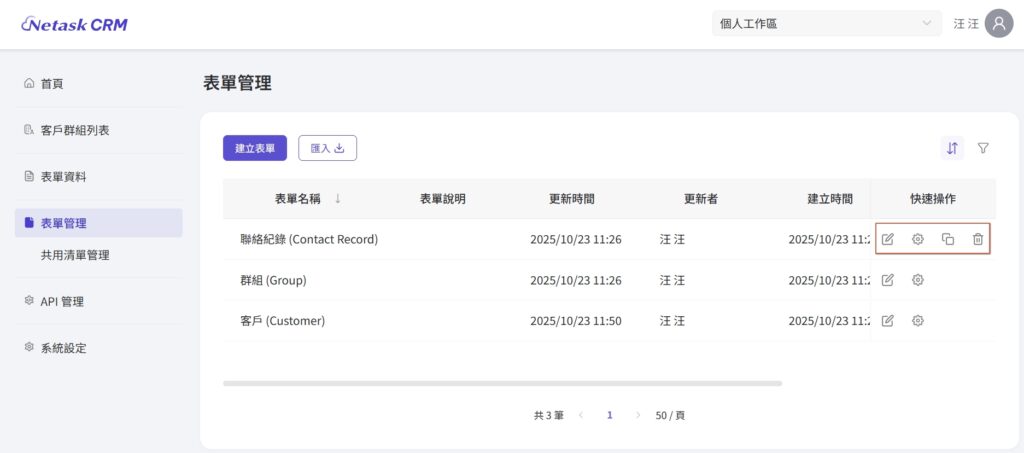Click the 建立表單 button
This screenshot has width=1024, height=453.
click(x=255, y=148)
